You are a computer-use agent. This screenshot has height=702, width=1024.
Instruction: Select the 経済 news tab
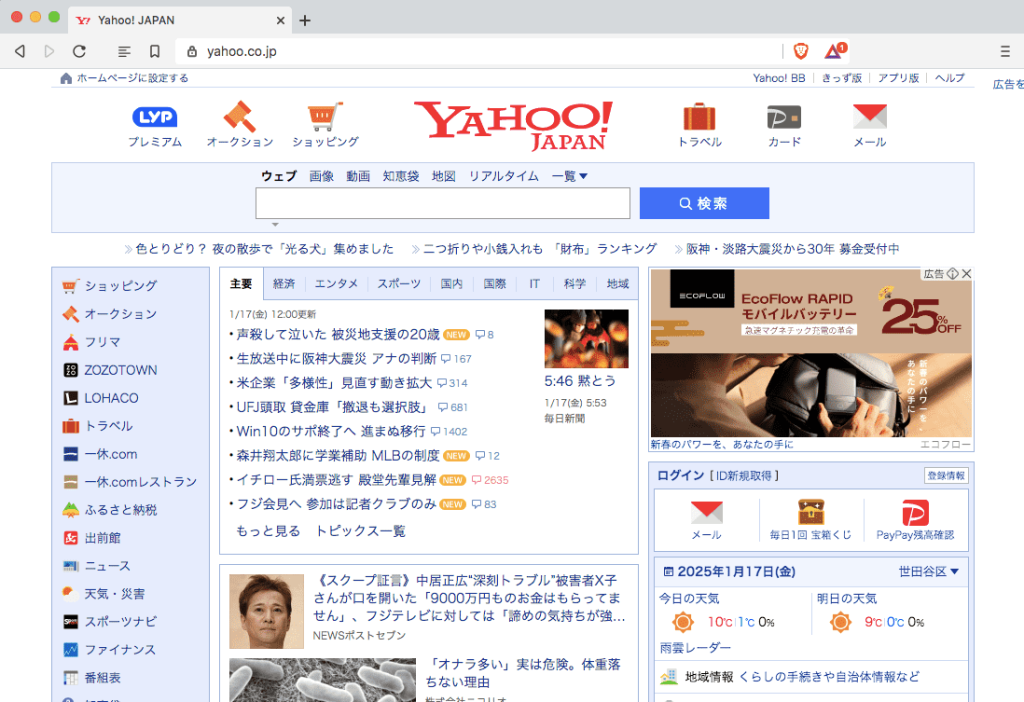(284, 284)
